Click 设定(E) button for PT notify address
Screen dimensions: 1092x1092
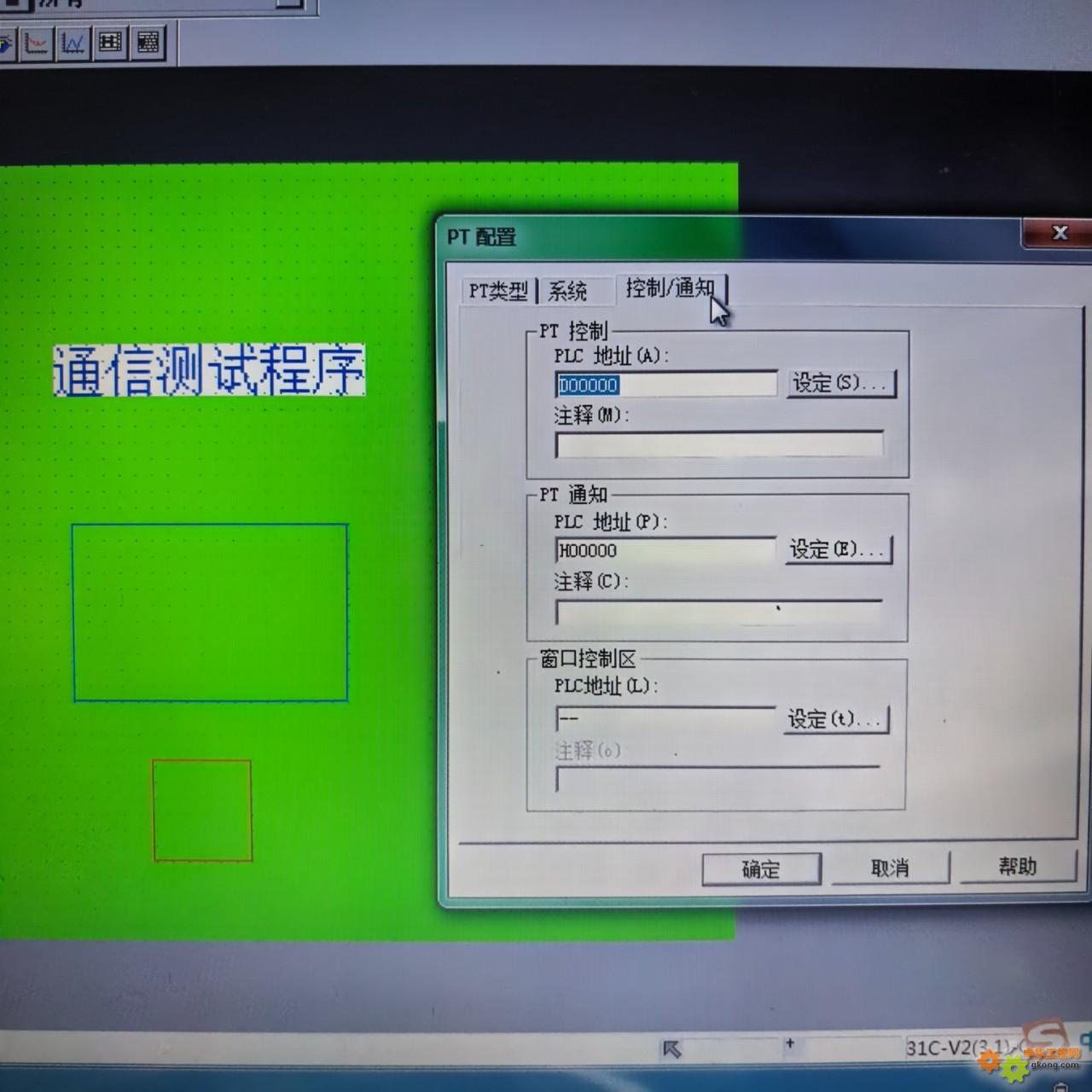click(x=837, y=550)
